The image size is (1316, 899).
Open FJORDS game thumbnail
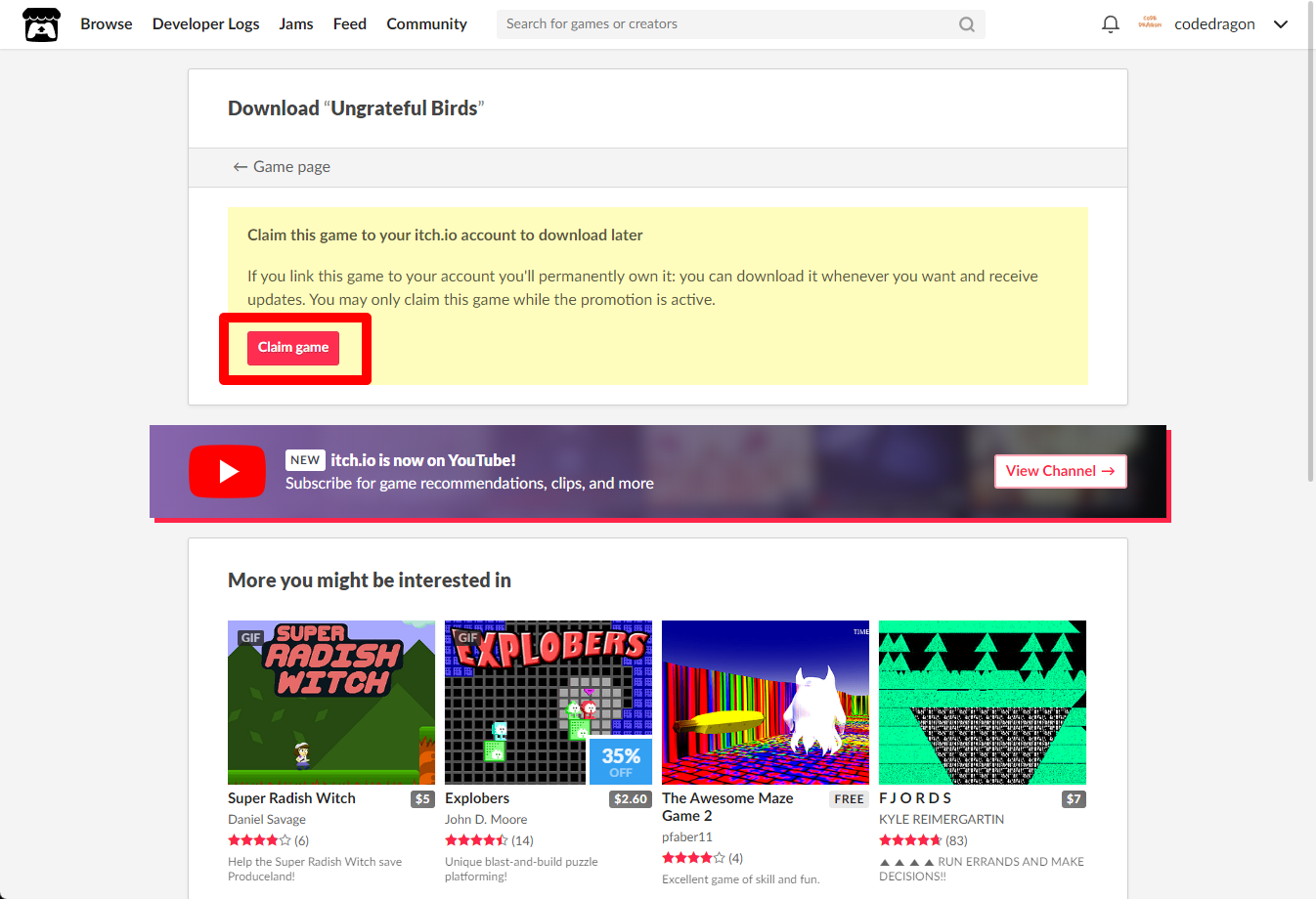click(983, 703)
